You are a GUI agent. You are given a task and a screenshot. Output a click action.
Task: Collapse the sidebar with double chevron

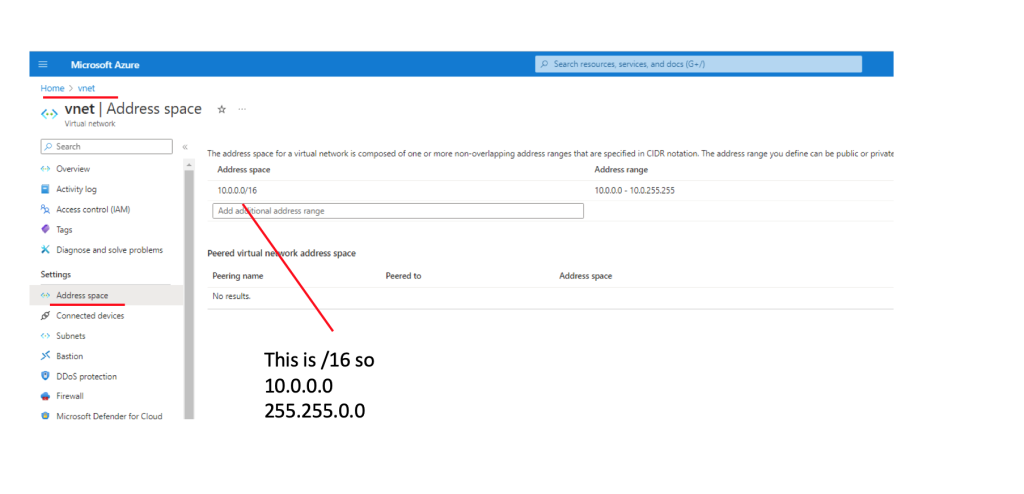[185, 147]
